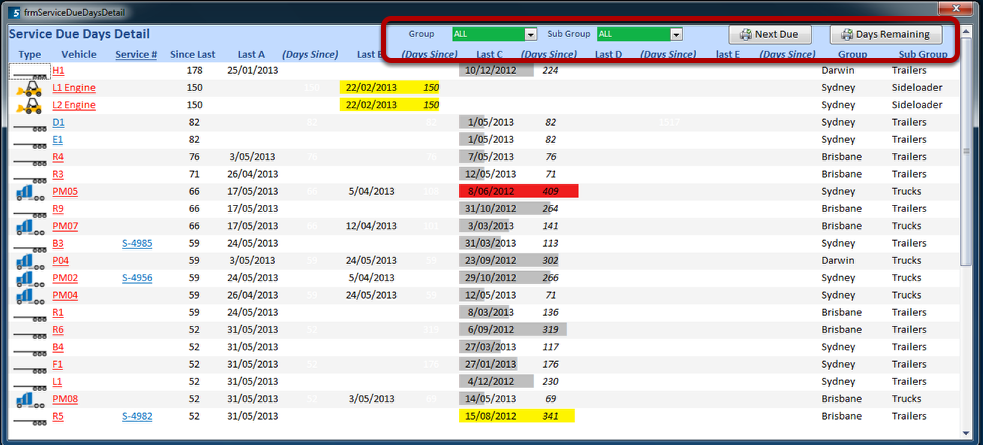Click the truck icon for PM02
This screenshot has width=983, height=445.
click(29, 279)
